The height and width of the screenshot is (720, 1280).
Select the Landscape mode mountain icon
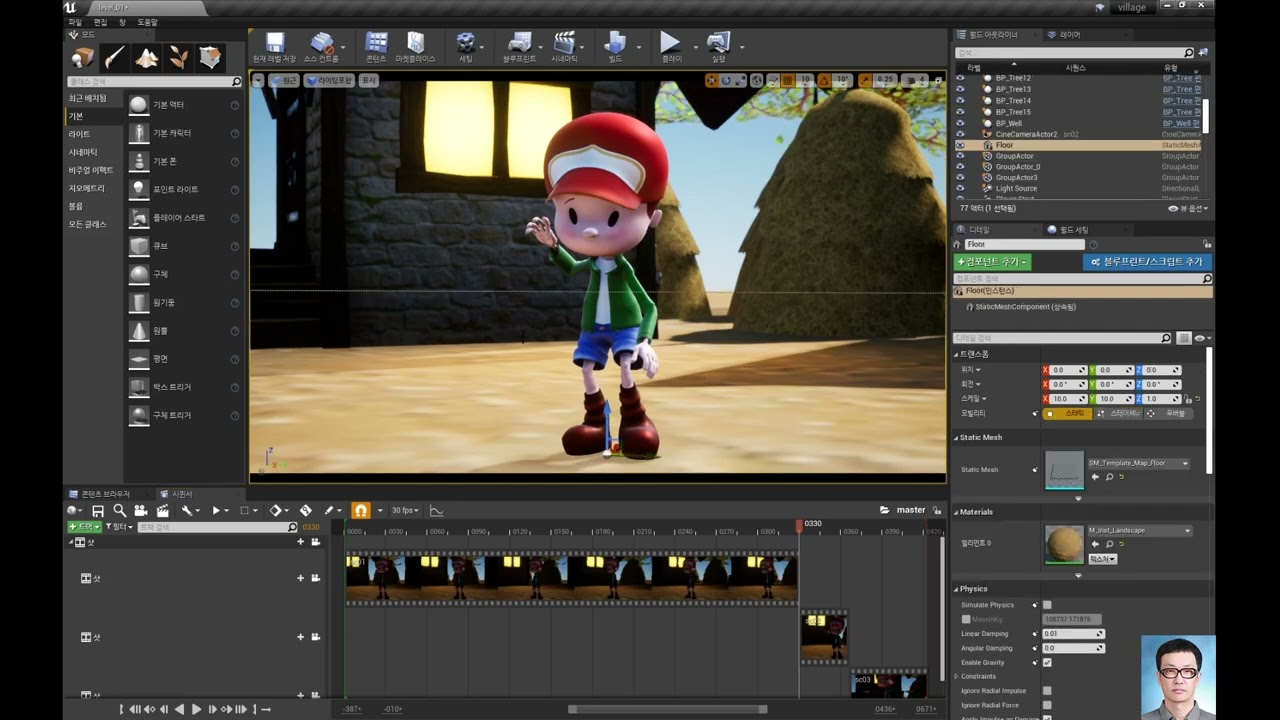(146, 58)
